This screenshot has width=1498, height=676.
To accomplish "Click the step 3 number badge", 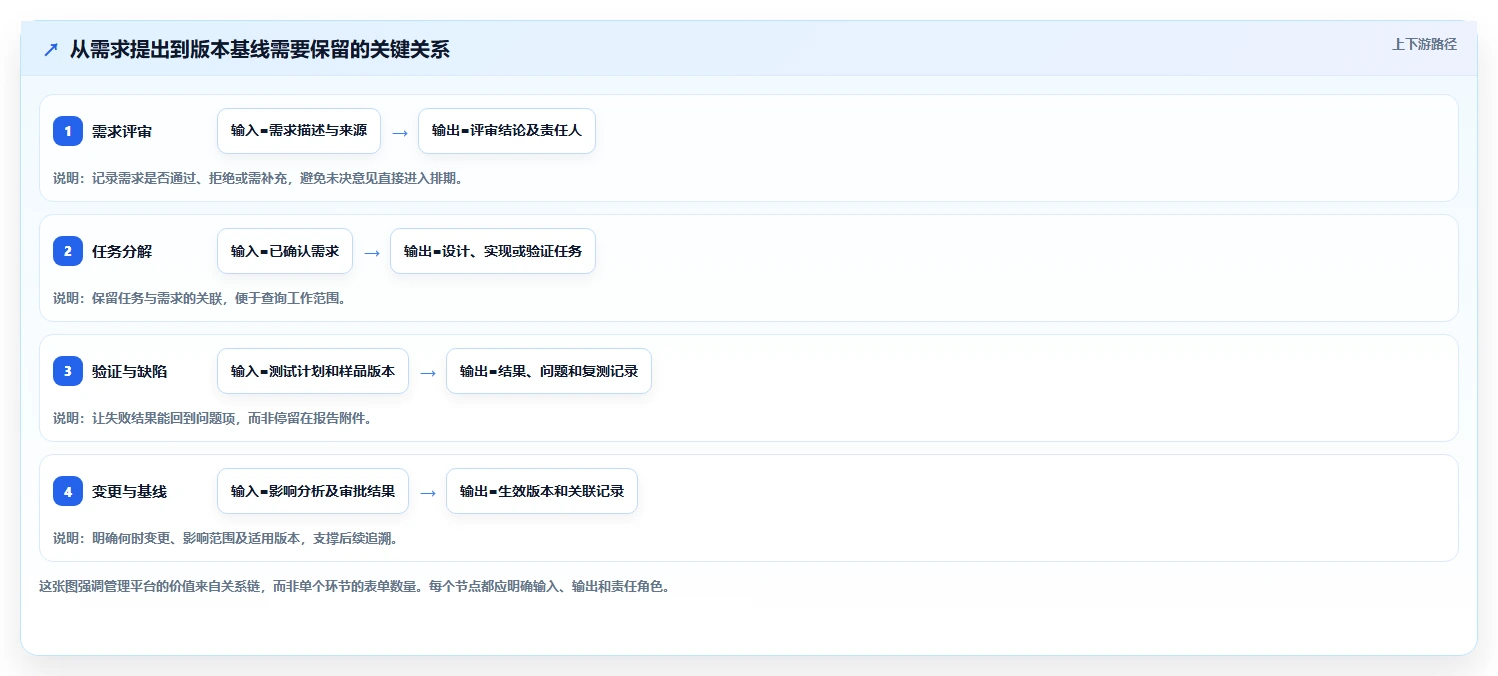I will click(x=68, y=371).
